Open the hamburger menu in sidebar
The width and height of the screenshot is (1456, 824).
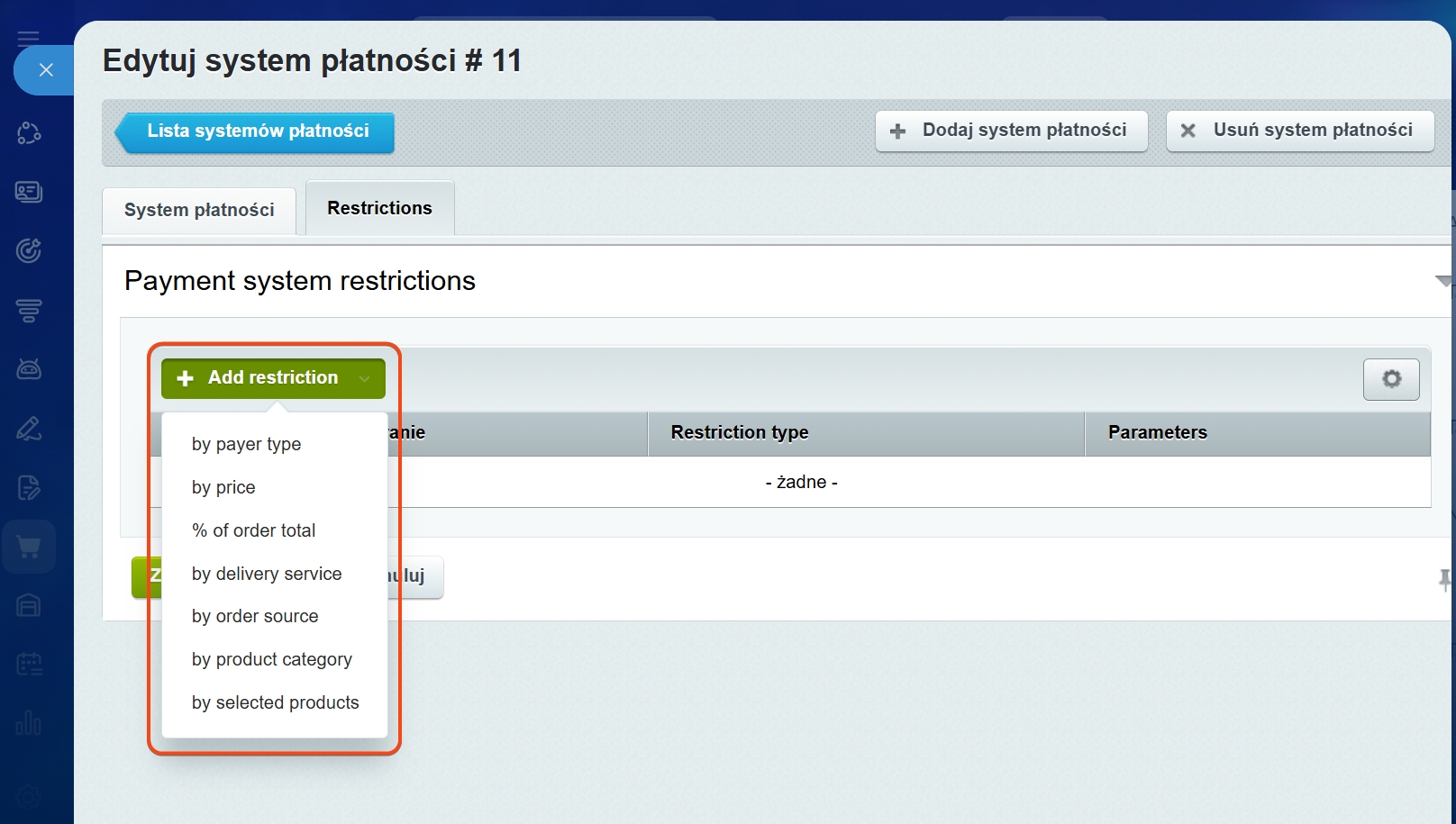[x=29, y=37]
